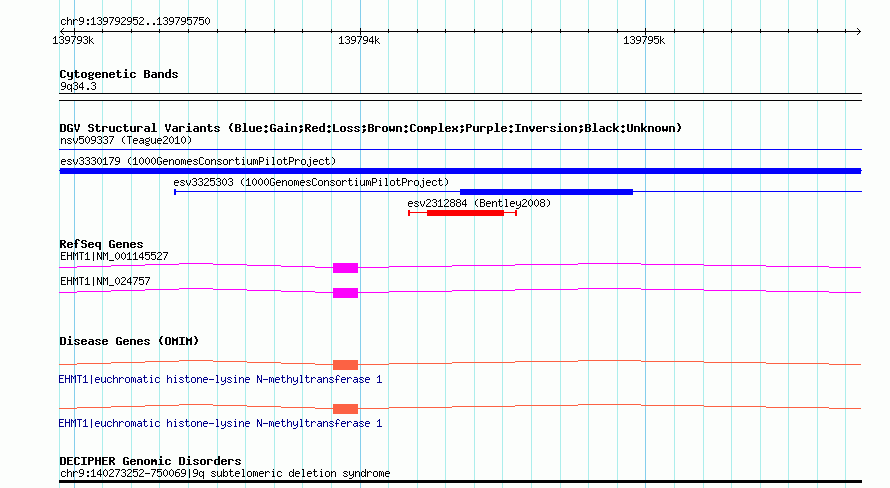Image resolution: width=890 pixels, height=488 pixels.
Task: Click the chr9:139792952..139795750 region label
Action: pos(135,22)
